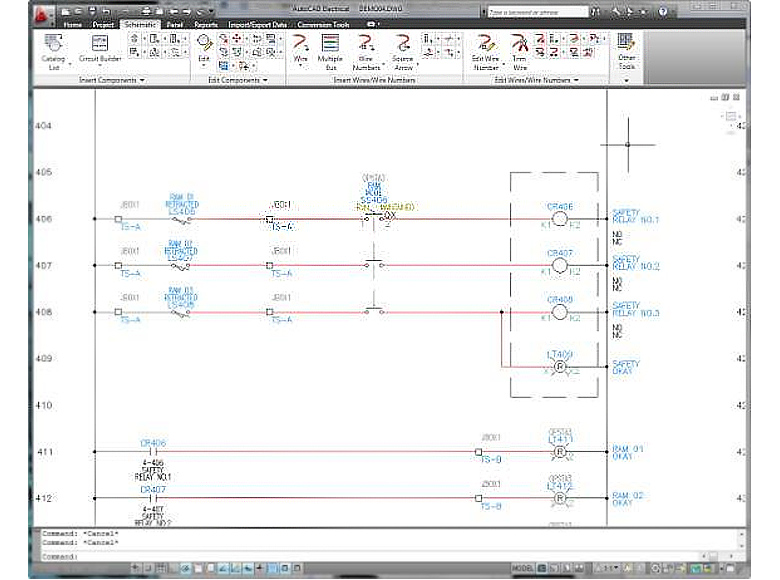Switch to the Panel ribbon tab
This screenshot has height=580, width=780.
(175, 24)
